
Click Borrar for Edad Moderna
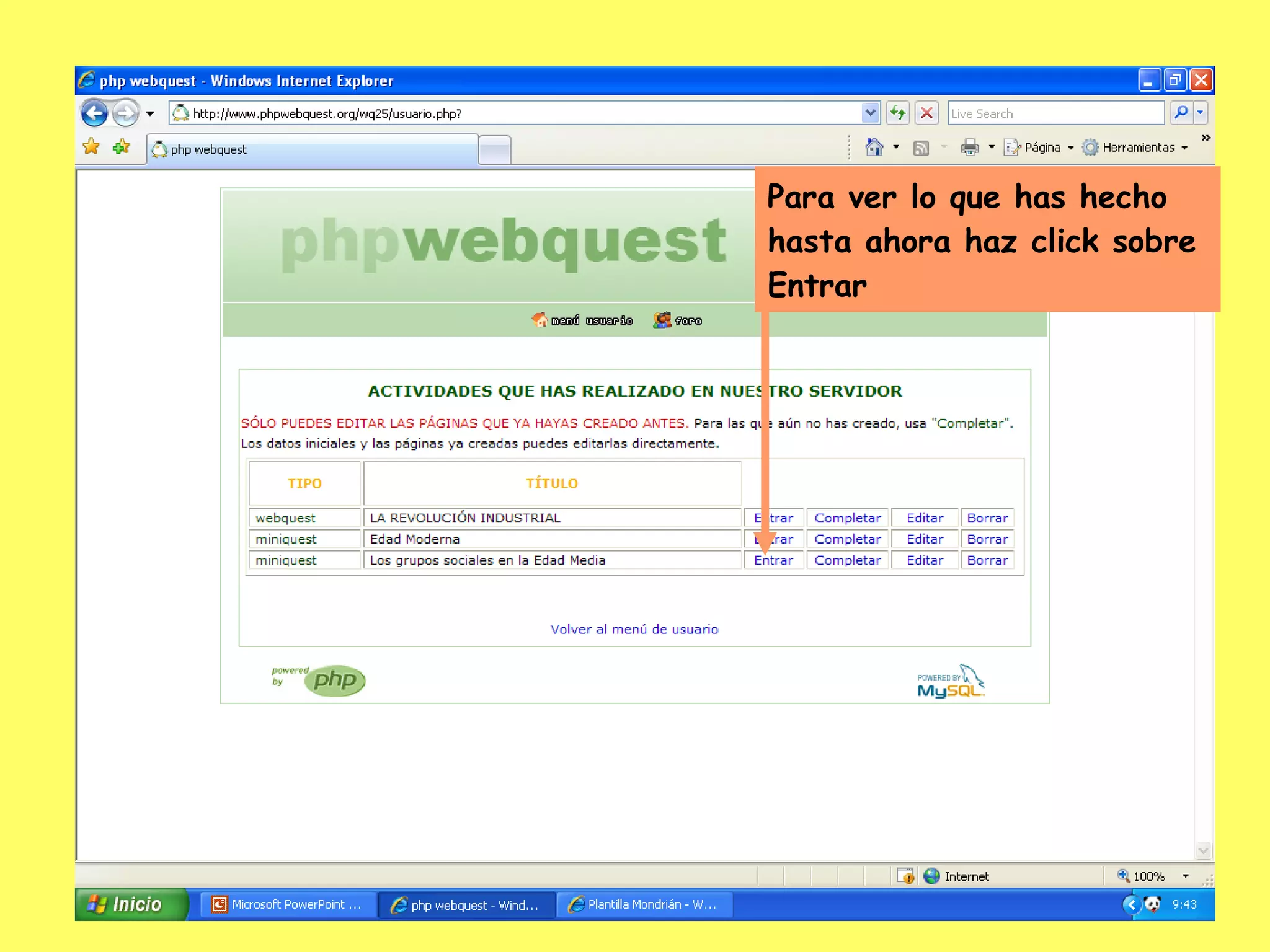click(x=987, y=539)
